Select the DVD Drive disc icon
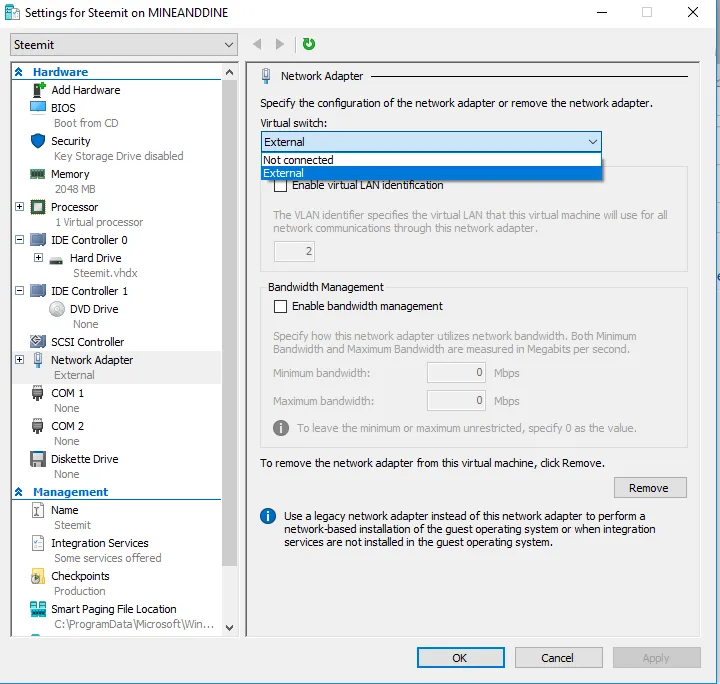Viewport: 720px width, 684px height. tap(57, 309)
